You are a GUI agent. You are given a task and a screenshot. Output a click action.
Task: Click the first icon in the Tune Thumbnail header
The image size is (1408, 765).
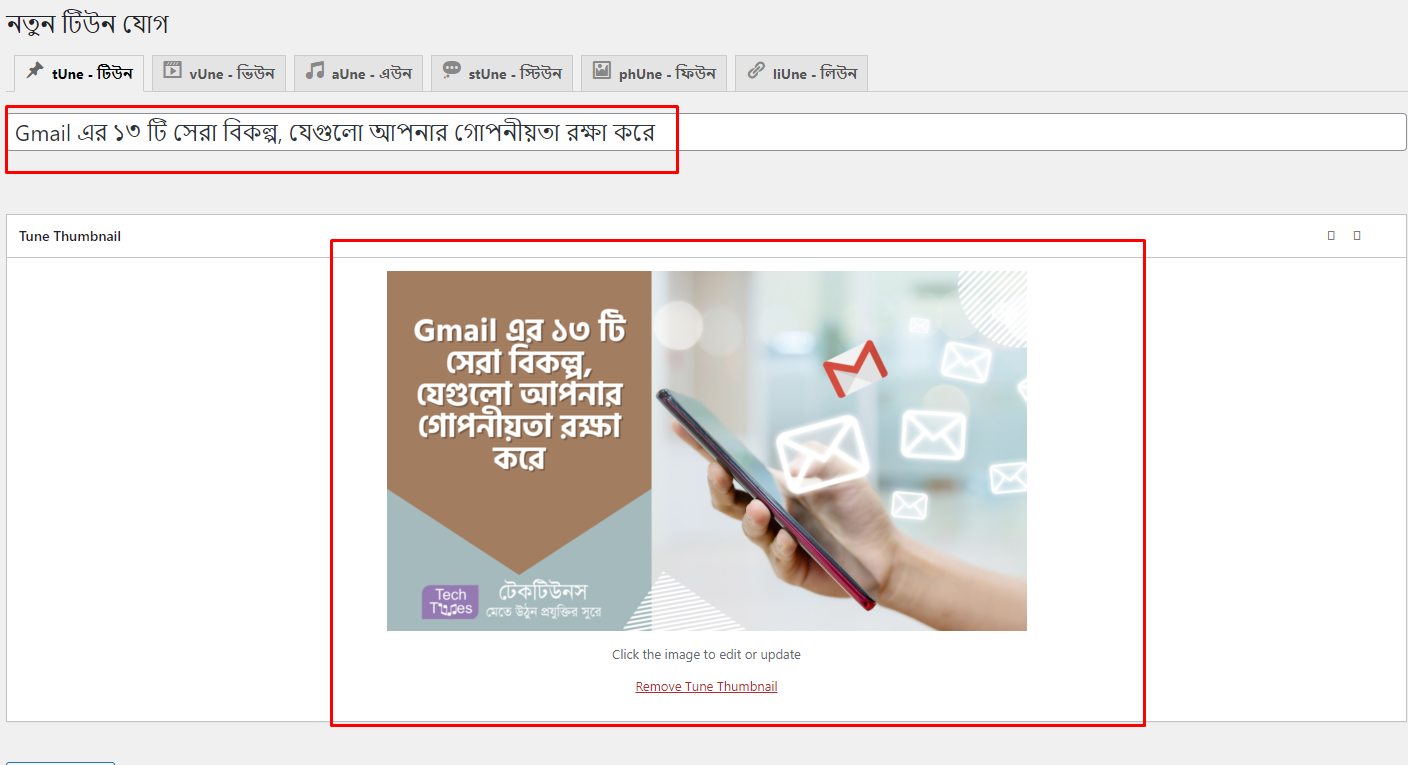click(x=1330, y=235)
